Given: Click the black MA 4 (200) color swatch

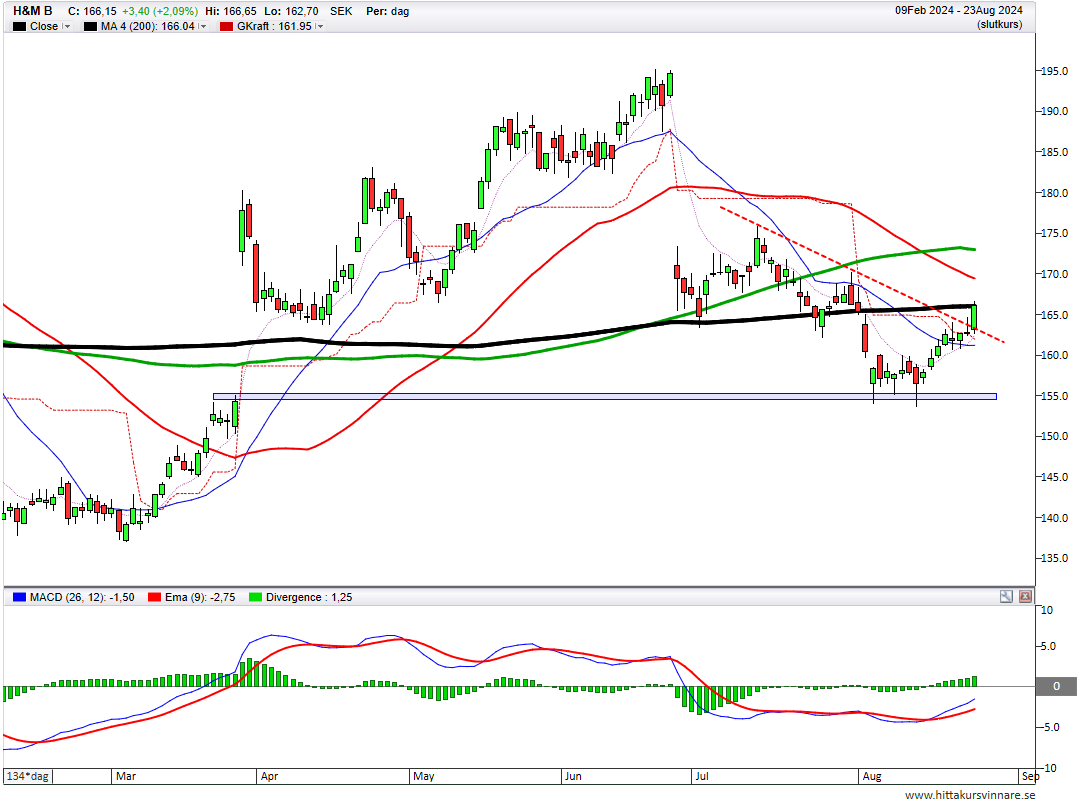Looking at the screenshot, I should point(90,26).
